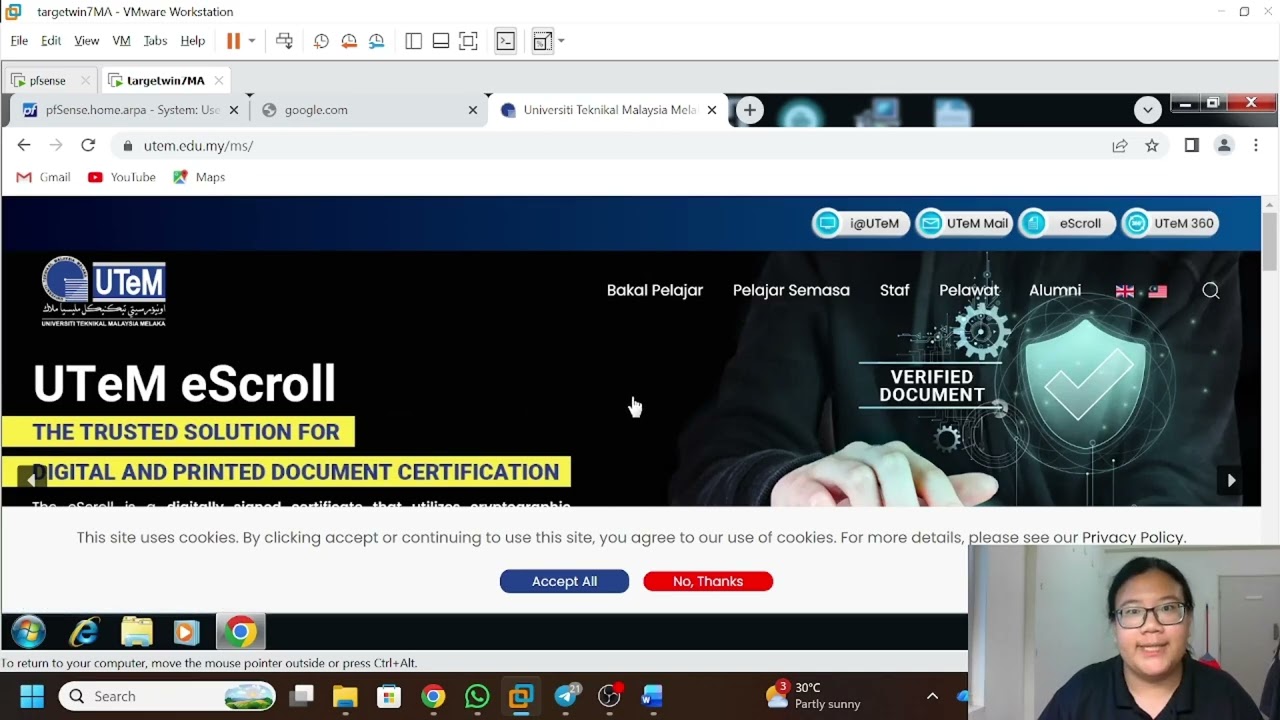Viewport: 1280px width, 720px height.
Task: Open Windows 7 Start orb in VM
Action: click(28, 632)
